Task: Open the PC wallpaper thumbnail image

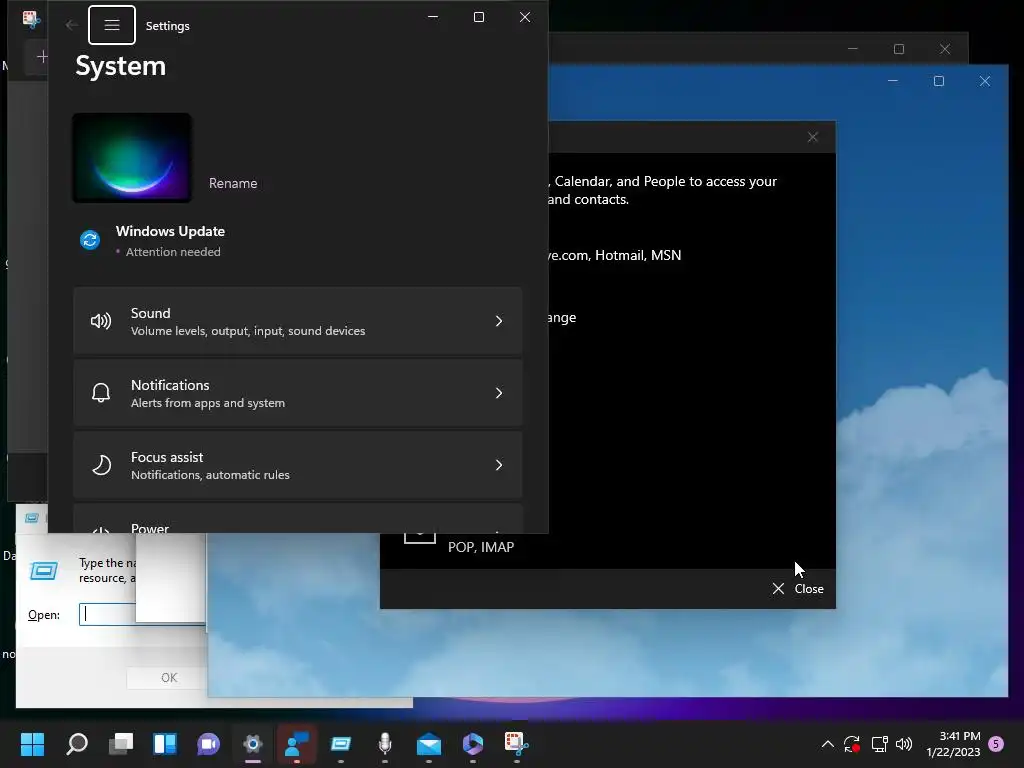Action: click(132, 158)
